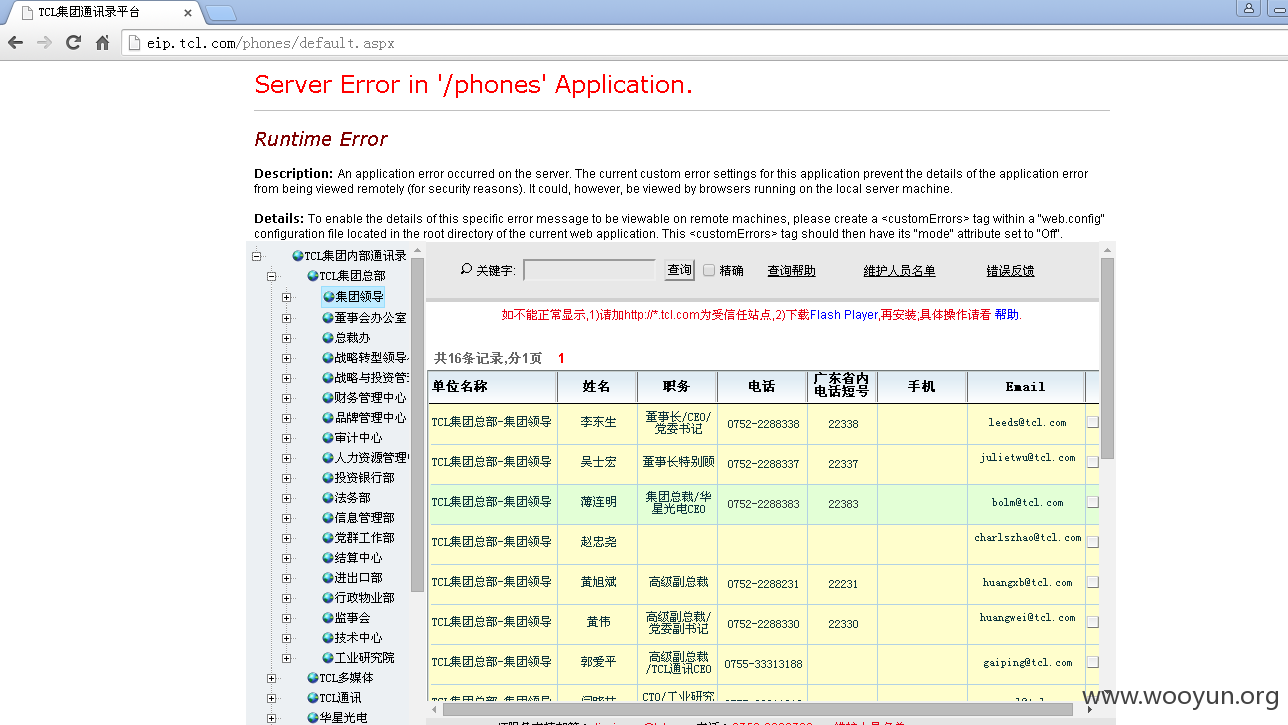Tick the checkbox in gaiping@tcl.com row

coord(1093,662)
